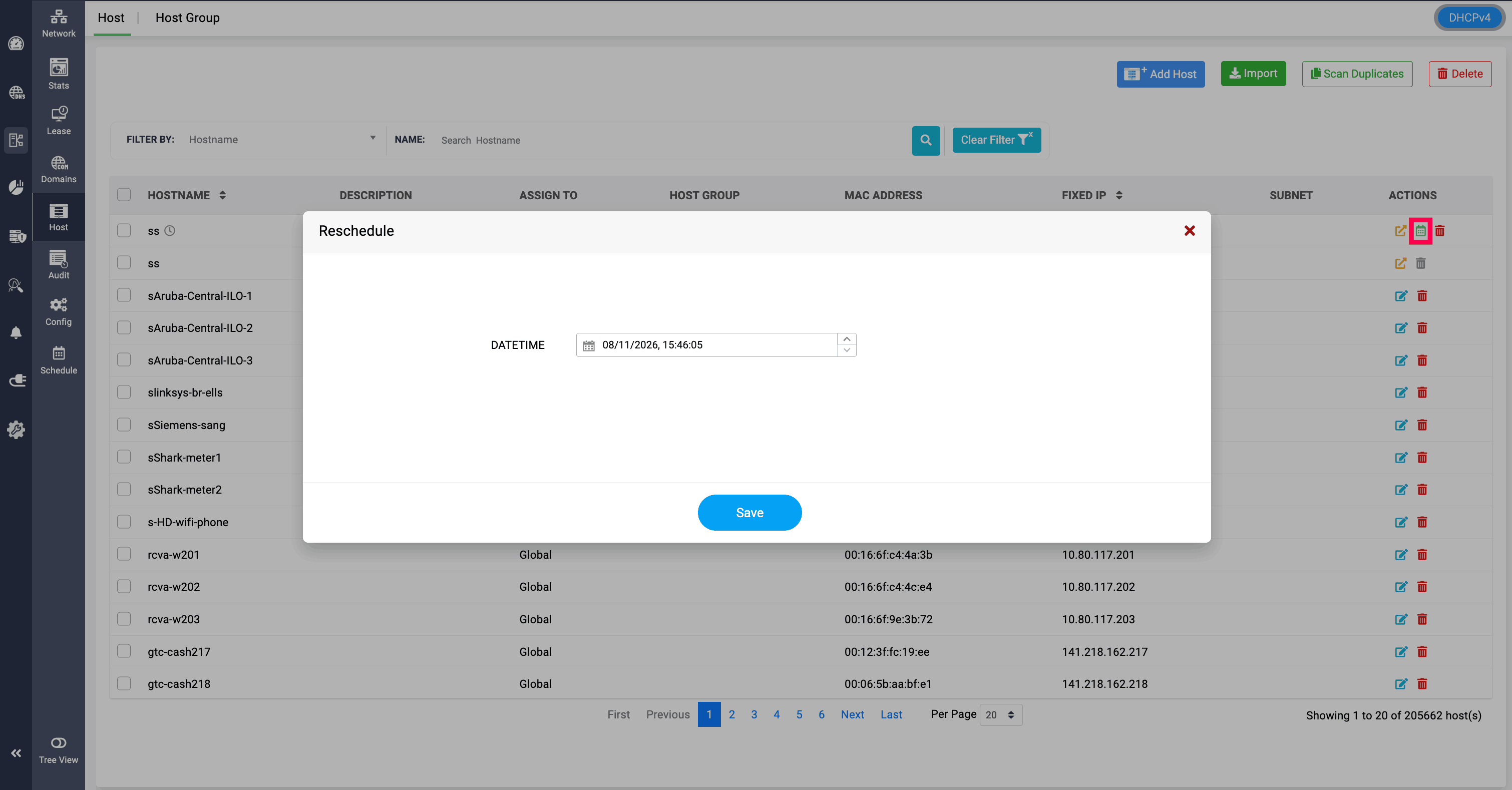
Task: Switch to the Host Group tab
Action: [x=188, y=18]
